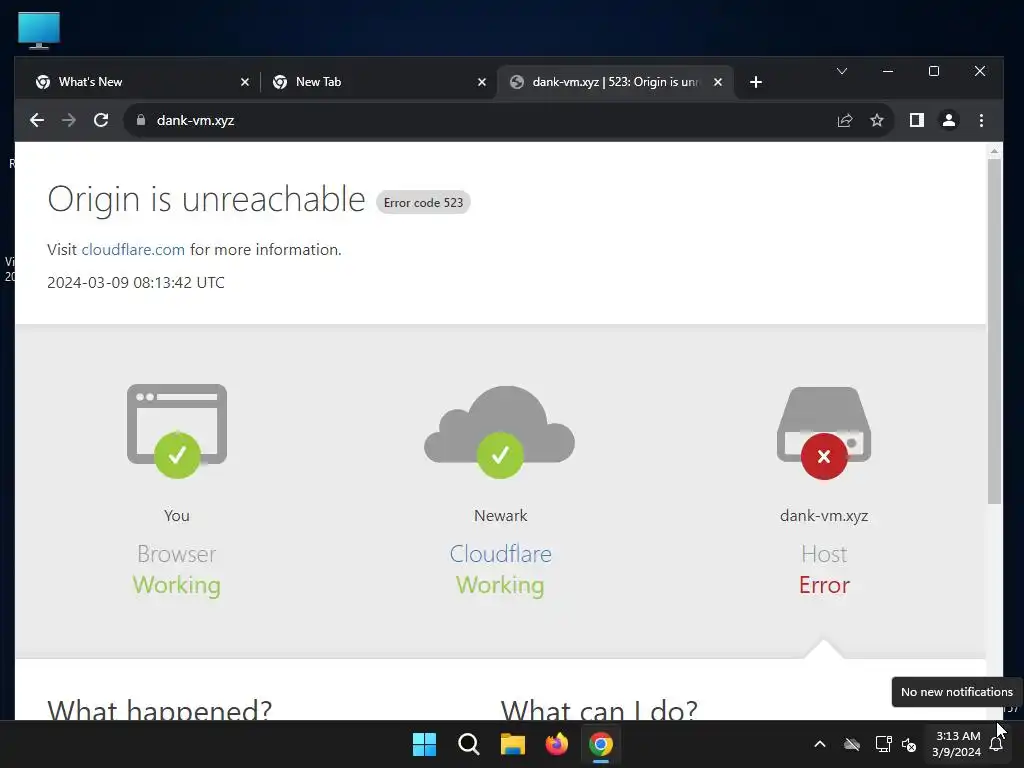The image size is (1024, 768).
Task: Open Chrome's three-dot menu
Action: [x=981, y=120]
